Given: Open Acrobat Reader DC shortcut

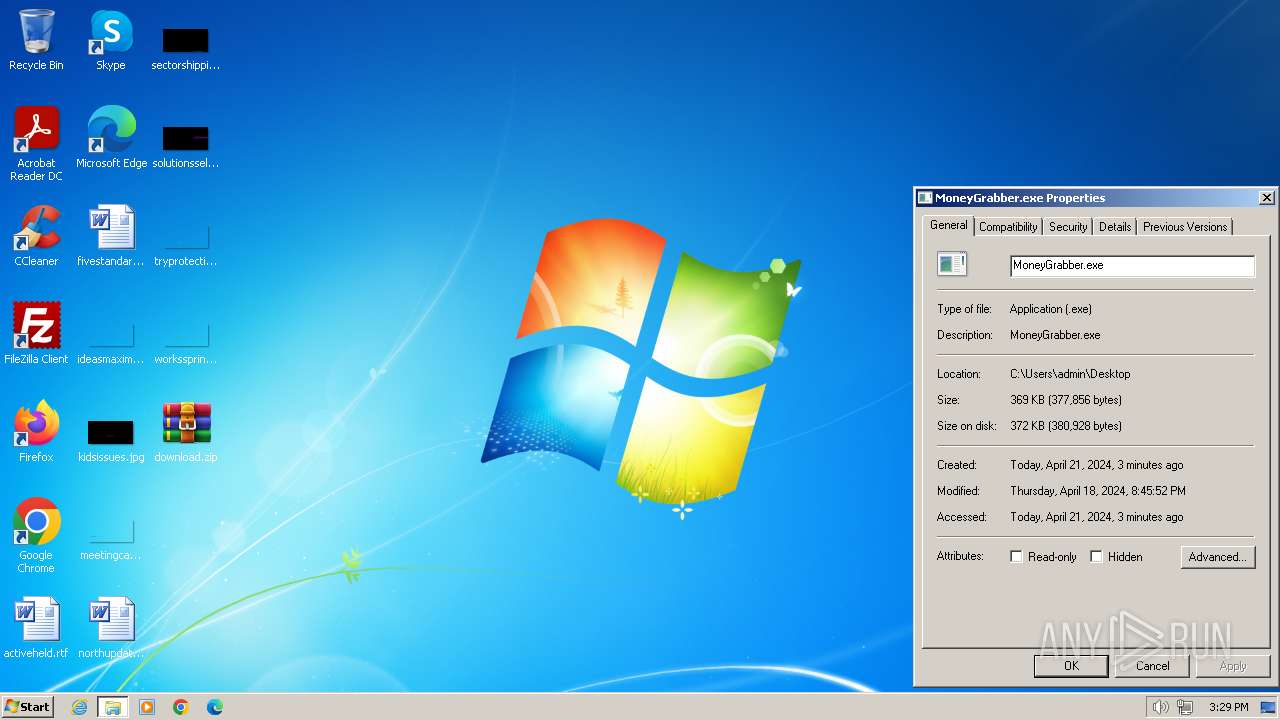Looking at the screenshot, I should coord(36,143).
